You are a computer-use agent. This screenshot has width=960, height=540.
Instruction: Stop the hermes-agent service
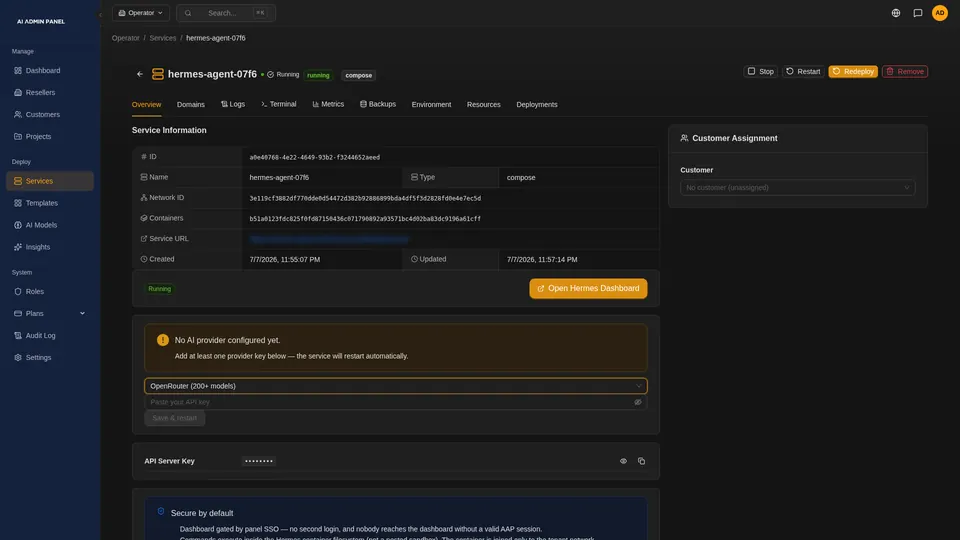(760, 72)
